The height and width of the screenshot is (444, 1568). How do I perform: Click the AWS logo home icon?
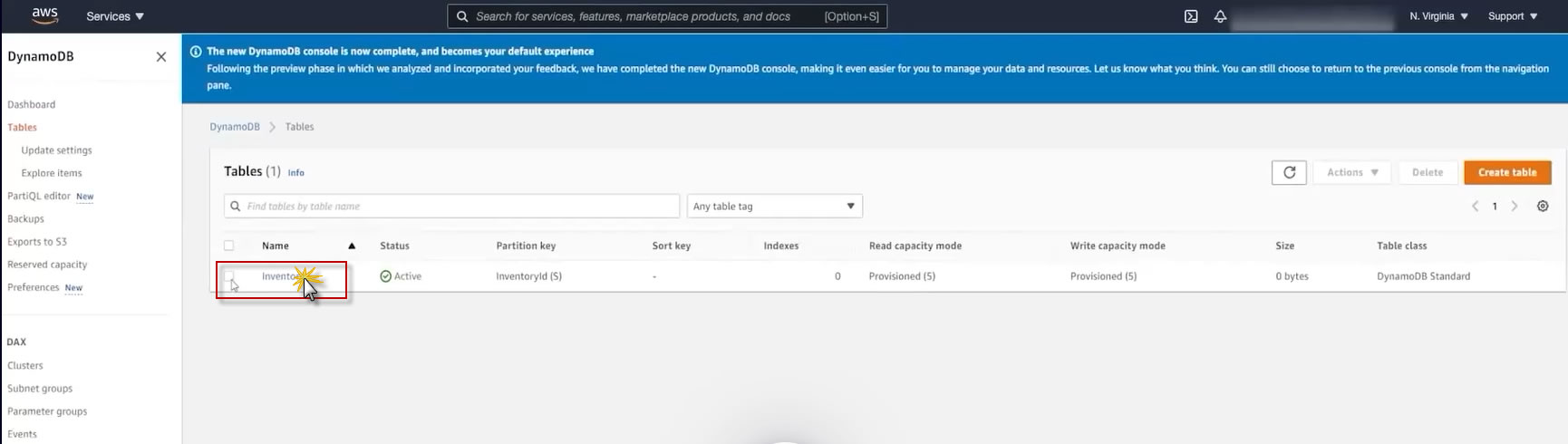(44, 15)
